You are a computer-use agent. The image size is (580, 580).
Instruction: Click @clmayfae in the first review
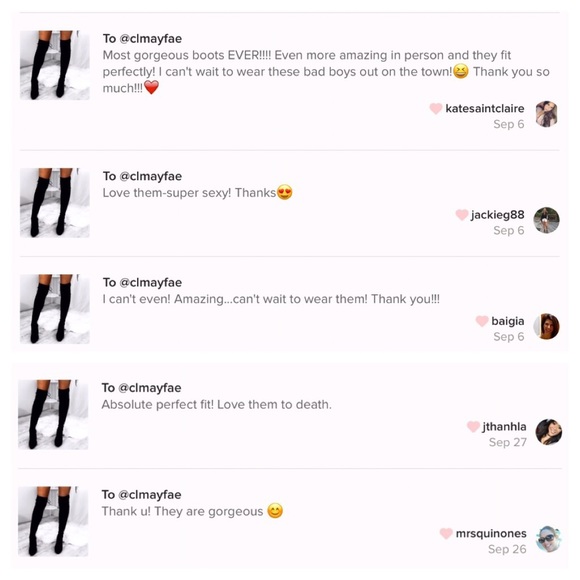151,39
